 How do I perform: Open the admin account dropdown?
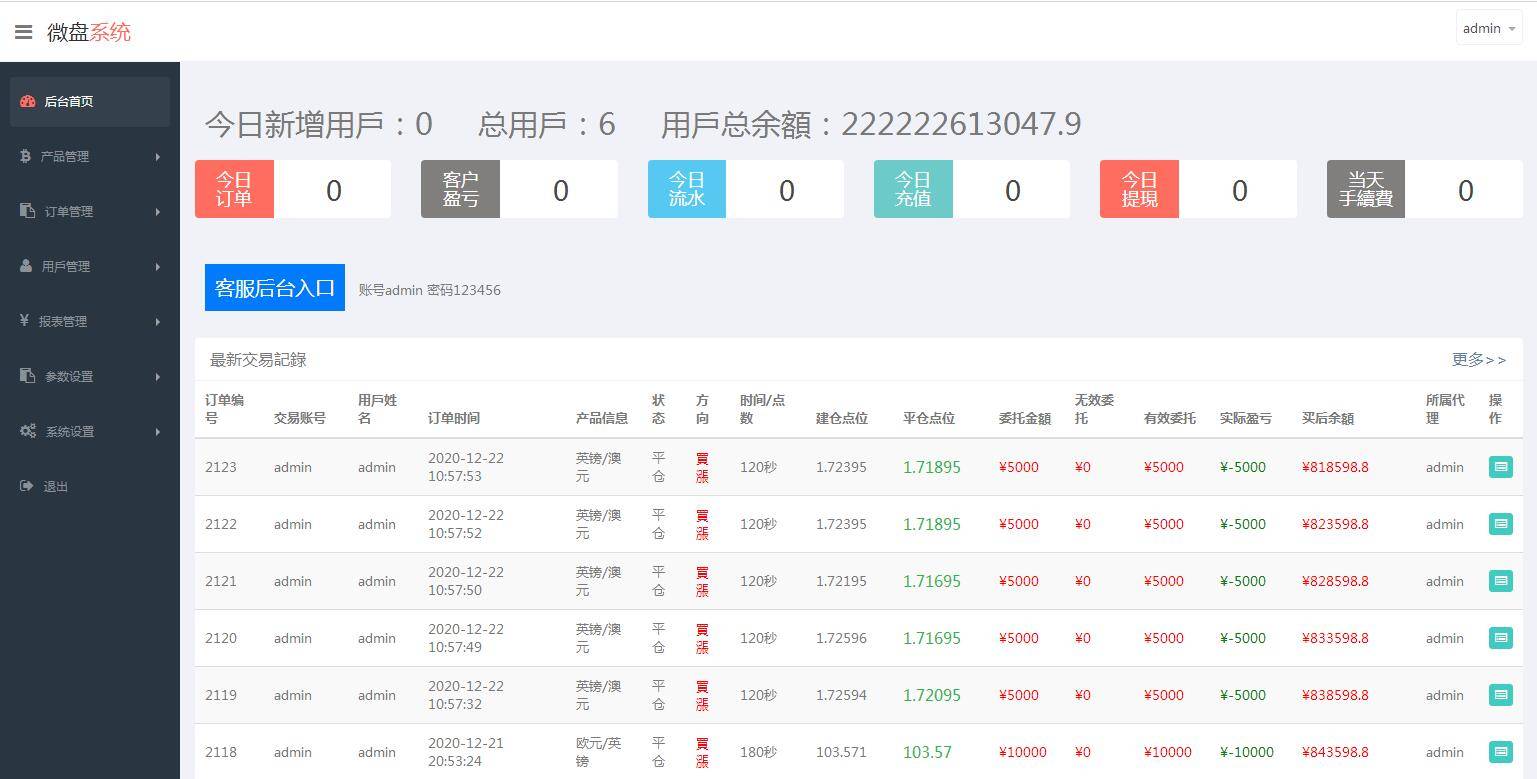coord(1489,28)
